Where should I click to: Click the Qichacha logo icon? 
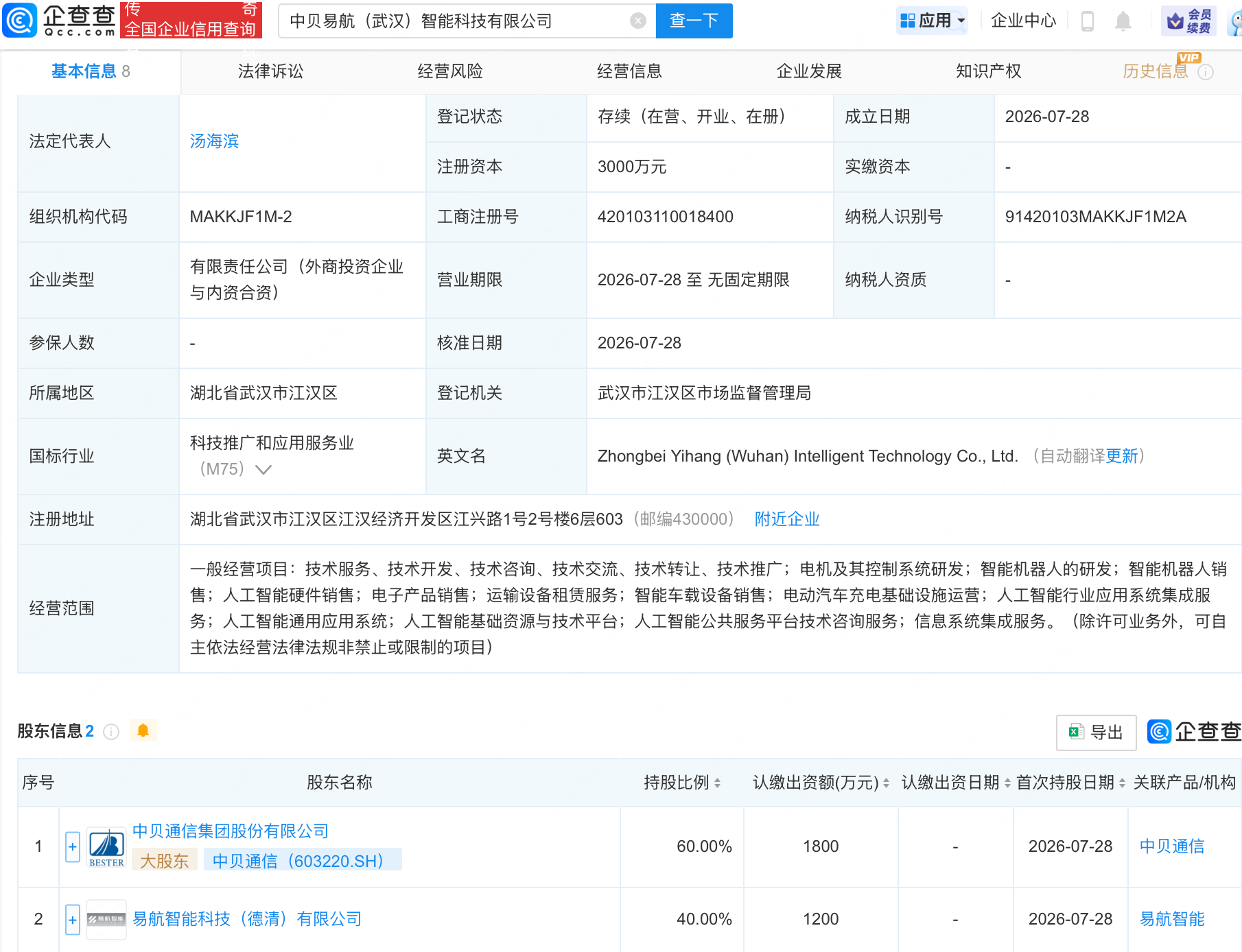click(19, 21)
